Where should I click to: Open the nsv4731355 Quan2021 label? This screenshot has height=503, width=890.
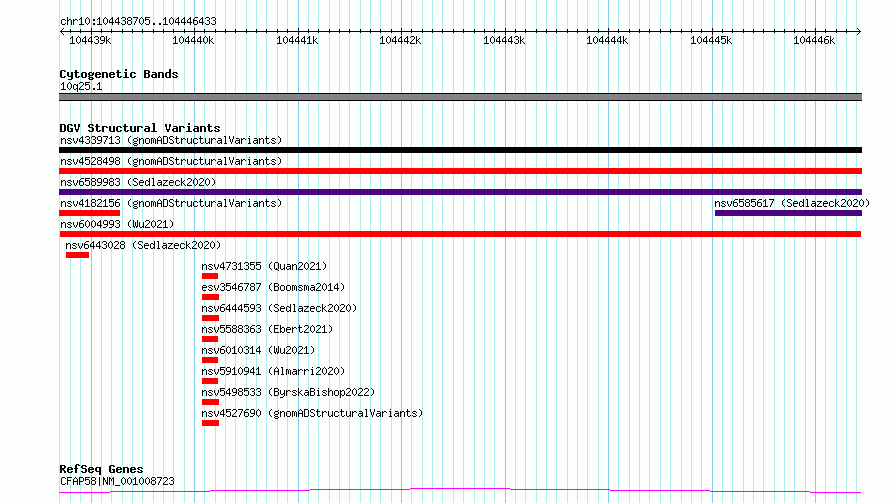(x=264, y=266)
